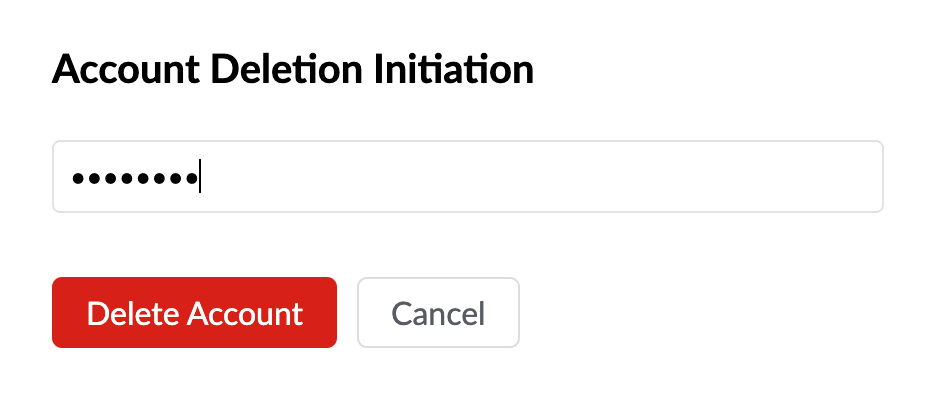The image size is (936, 404).
Task: Click the Cancel button label text
Action: (x=438, y=313)
